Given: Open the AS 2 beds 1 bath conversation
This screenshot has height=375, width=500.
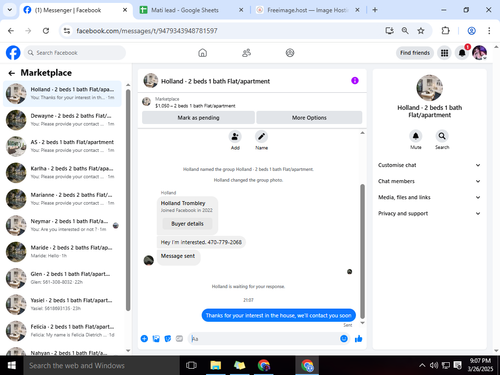Looking at the screenshot, I should click(x=62, y=146).
